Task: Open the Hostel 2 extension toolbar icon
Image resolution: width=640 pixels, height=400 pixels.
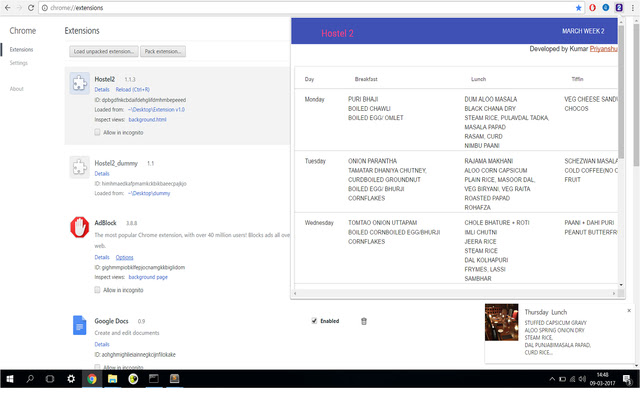Action: (x=619, y=8)
